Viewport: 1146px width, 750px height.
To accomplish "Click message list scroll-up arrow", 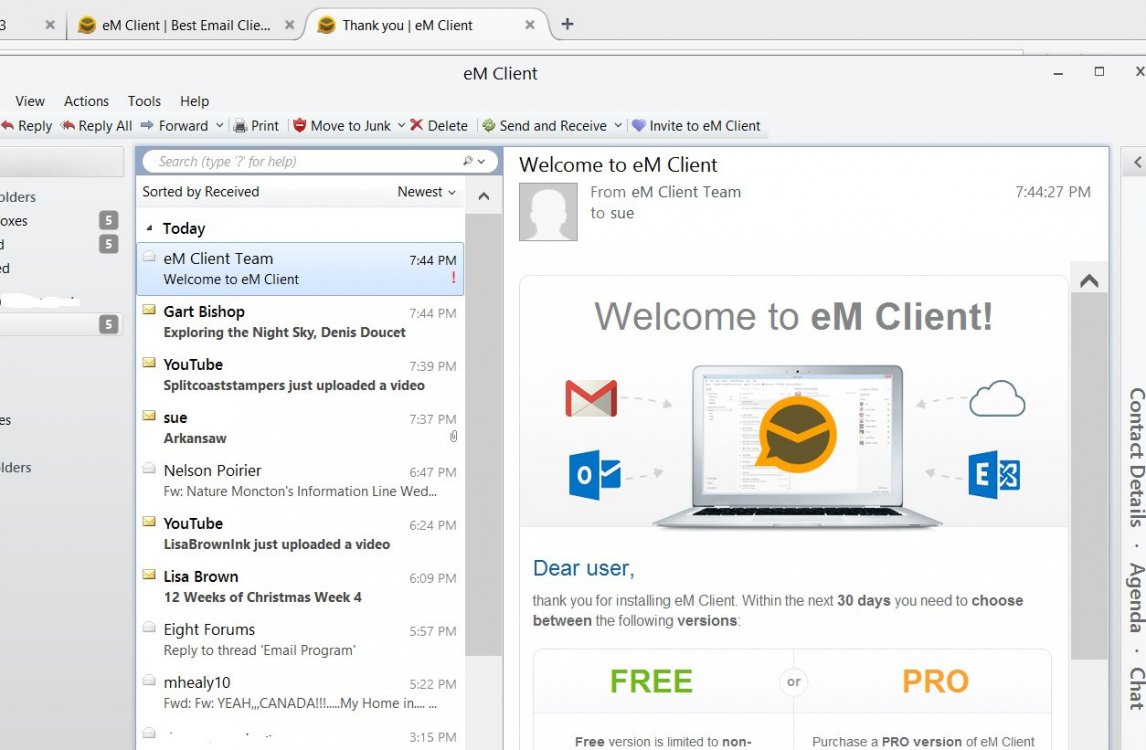I will click(484, 196).
